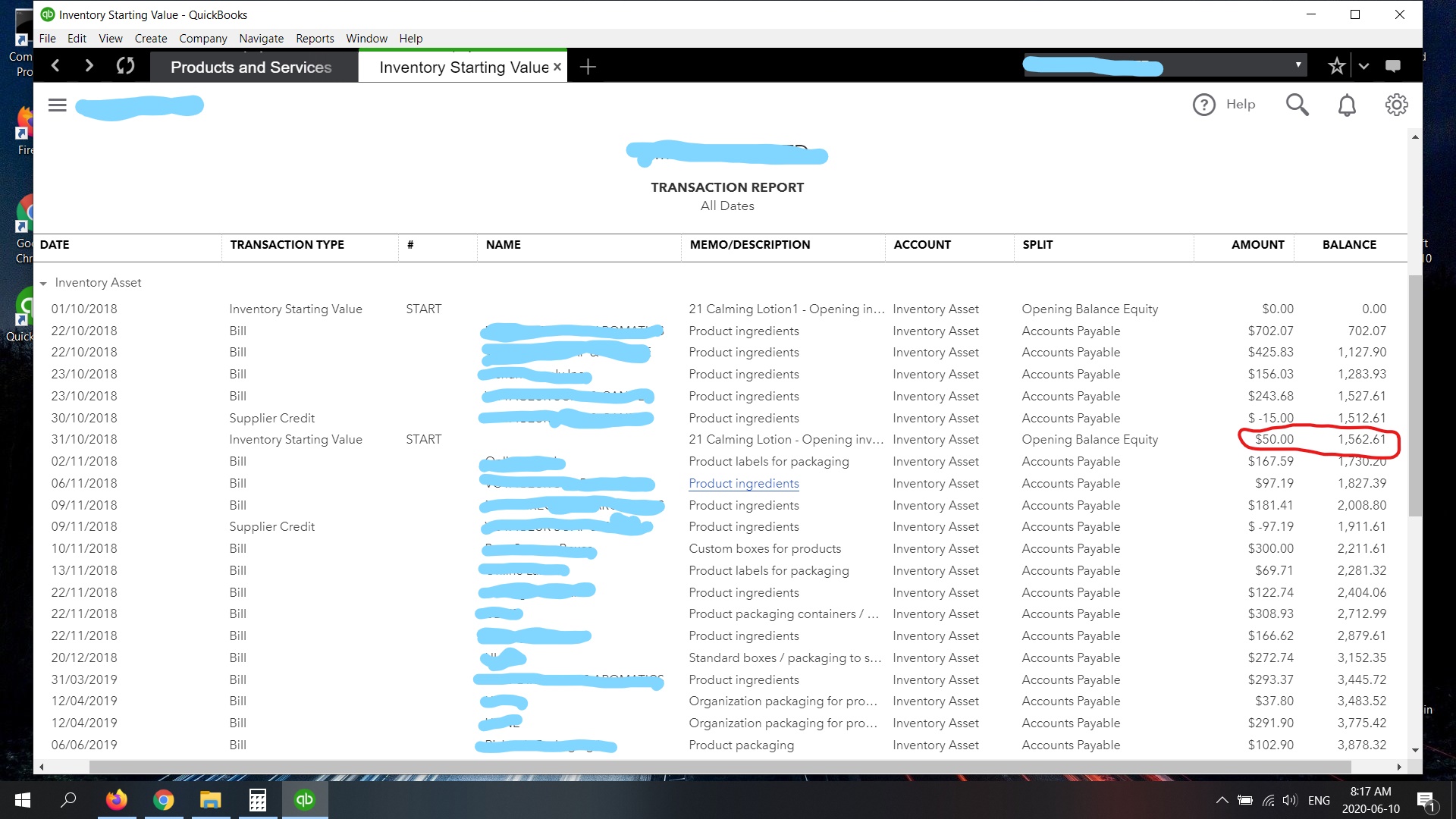This screenshot has width=1456, height=819.
Task: Launch Chrome from the taskbar
Action: (x=164, y=799)
